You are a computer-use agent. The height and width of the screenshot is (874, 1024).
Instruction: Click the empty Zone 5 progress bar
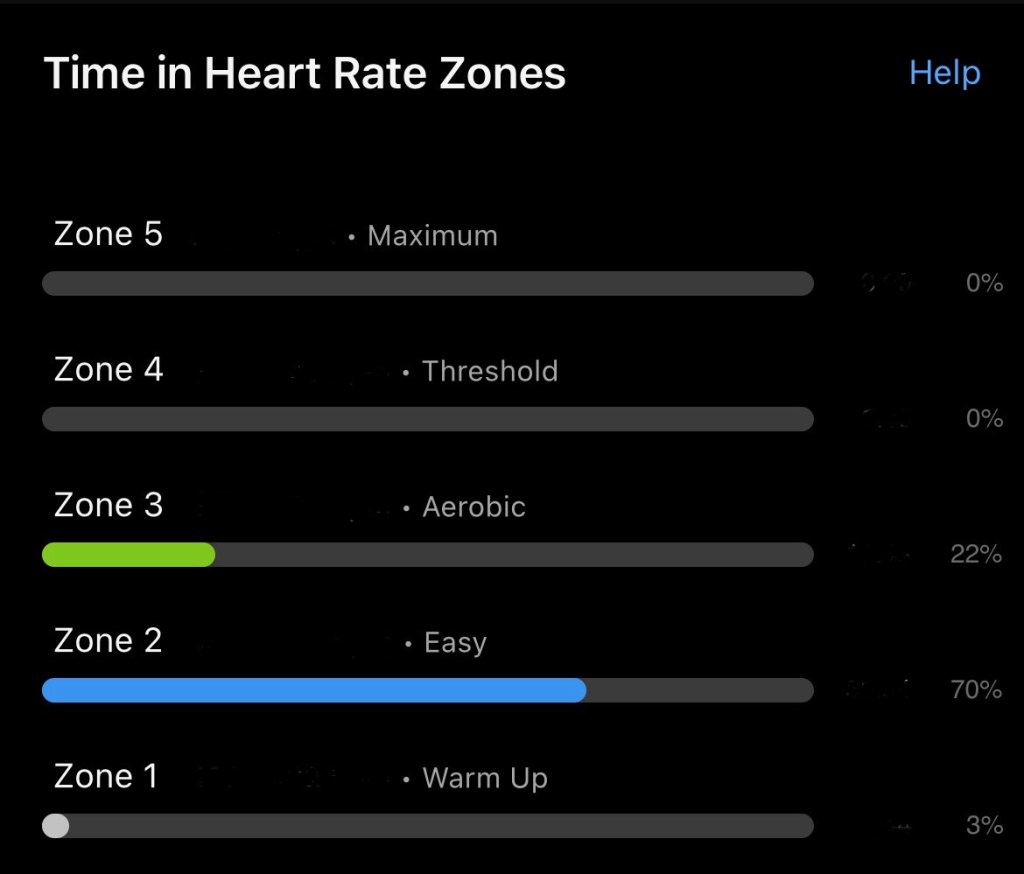pyautogui.click(x=427, y=284)
